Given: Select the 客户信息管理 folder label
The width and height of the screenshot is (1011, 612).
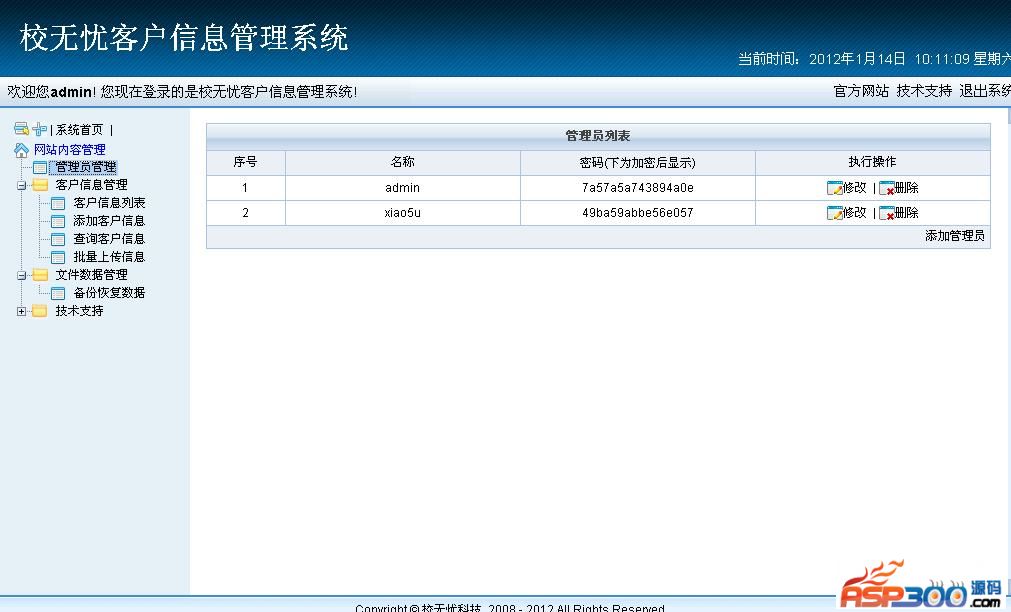Looking at the screenshot, I should tap(91, 185).
